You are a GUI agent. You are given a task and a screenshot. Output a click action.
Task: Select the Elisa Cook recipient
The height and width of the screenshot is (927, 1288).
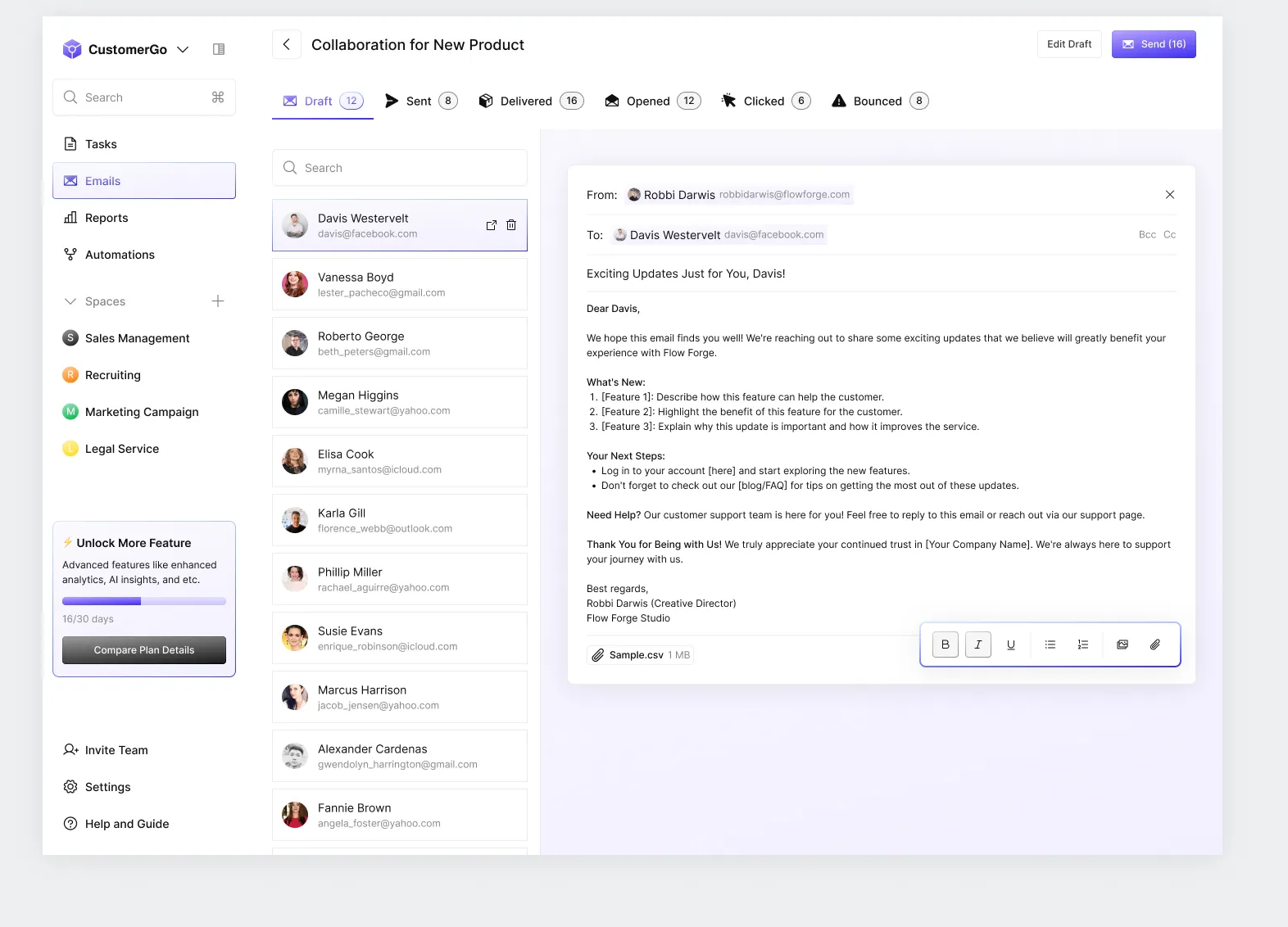pyautogui.click(x=400, y=461)
